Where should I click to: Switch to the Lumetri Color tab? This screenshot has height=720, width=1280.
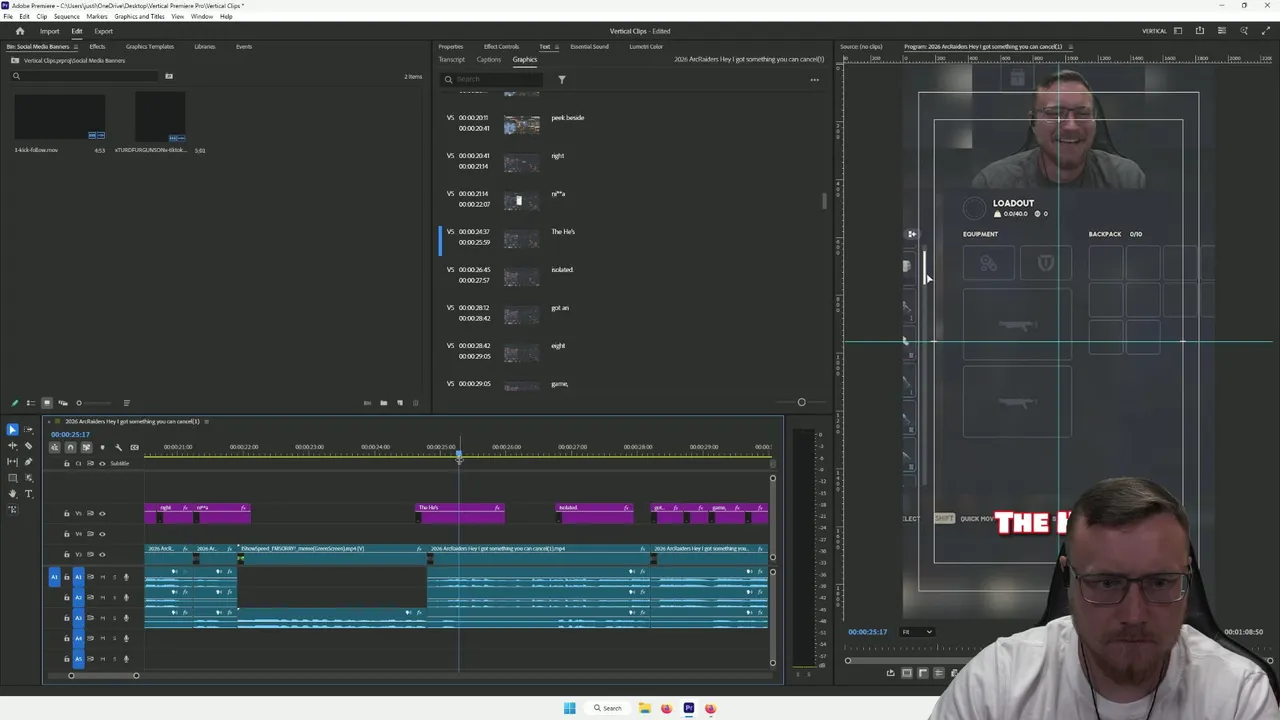[646, 47]
